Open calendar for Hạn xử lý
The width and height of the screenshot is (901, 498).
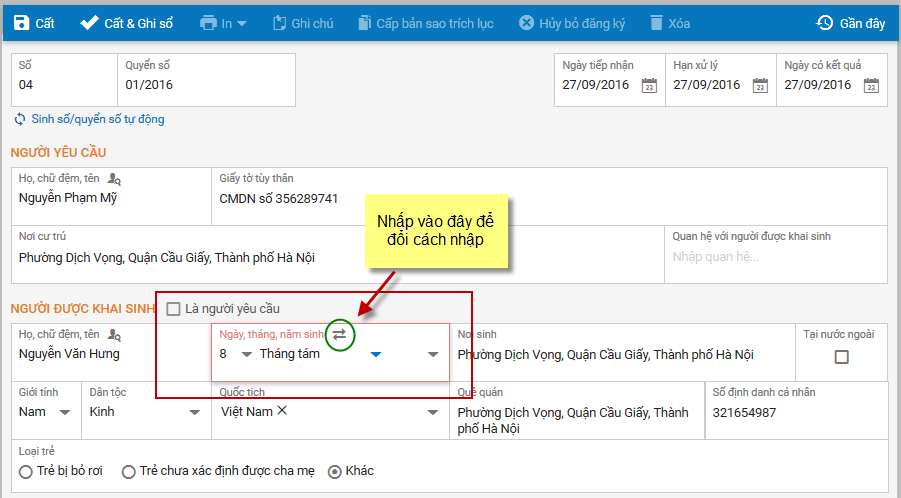point(760,85)
